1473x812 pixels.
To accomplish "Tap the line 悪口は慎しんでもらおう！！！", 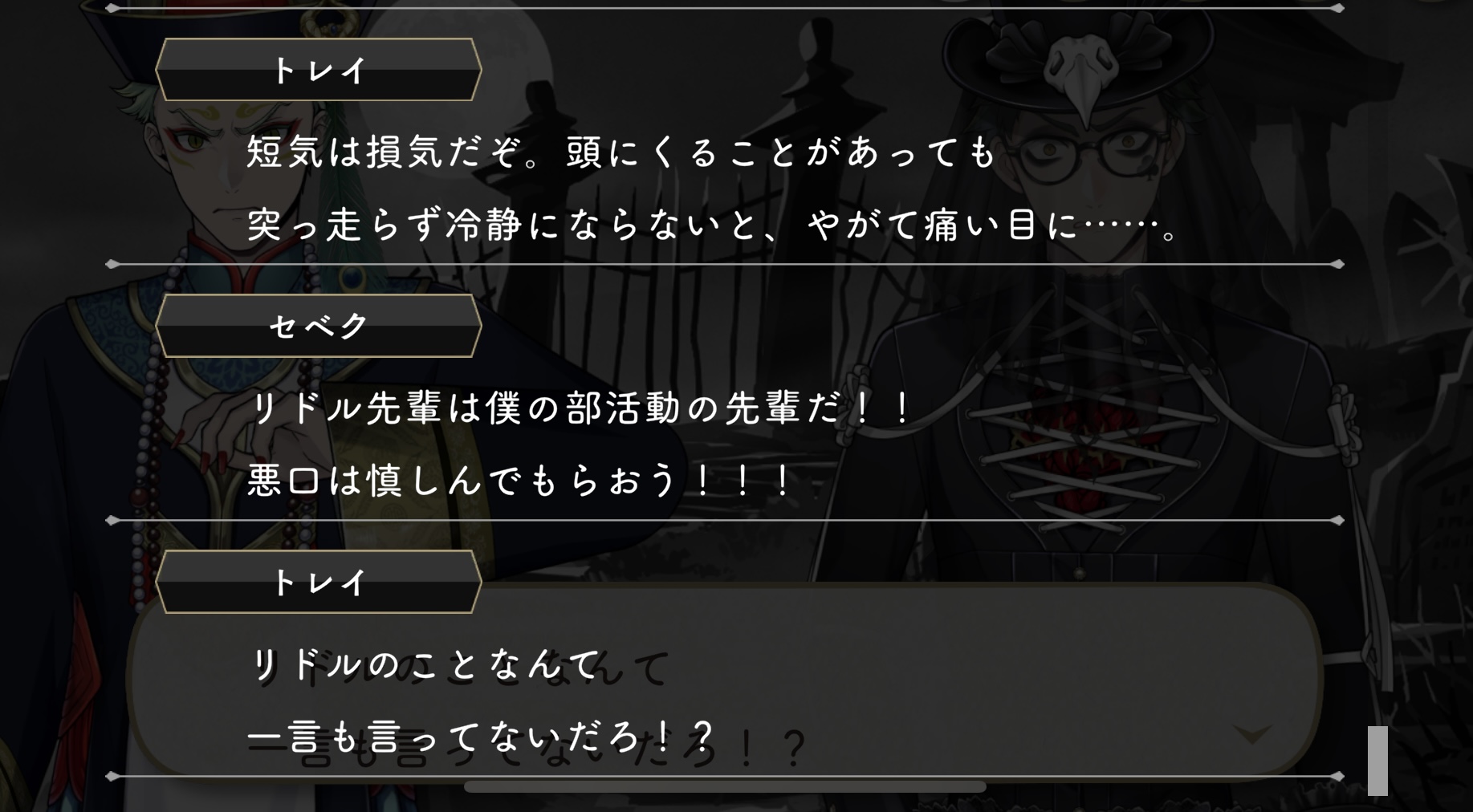I will click(x=519, y=481).
